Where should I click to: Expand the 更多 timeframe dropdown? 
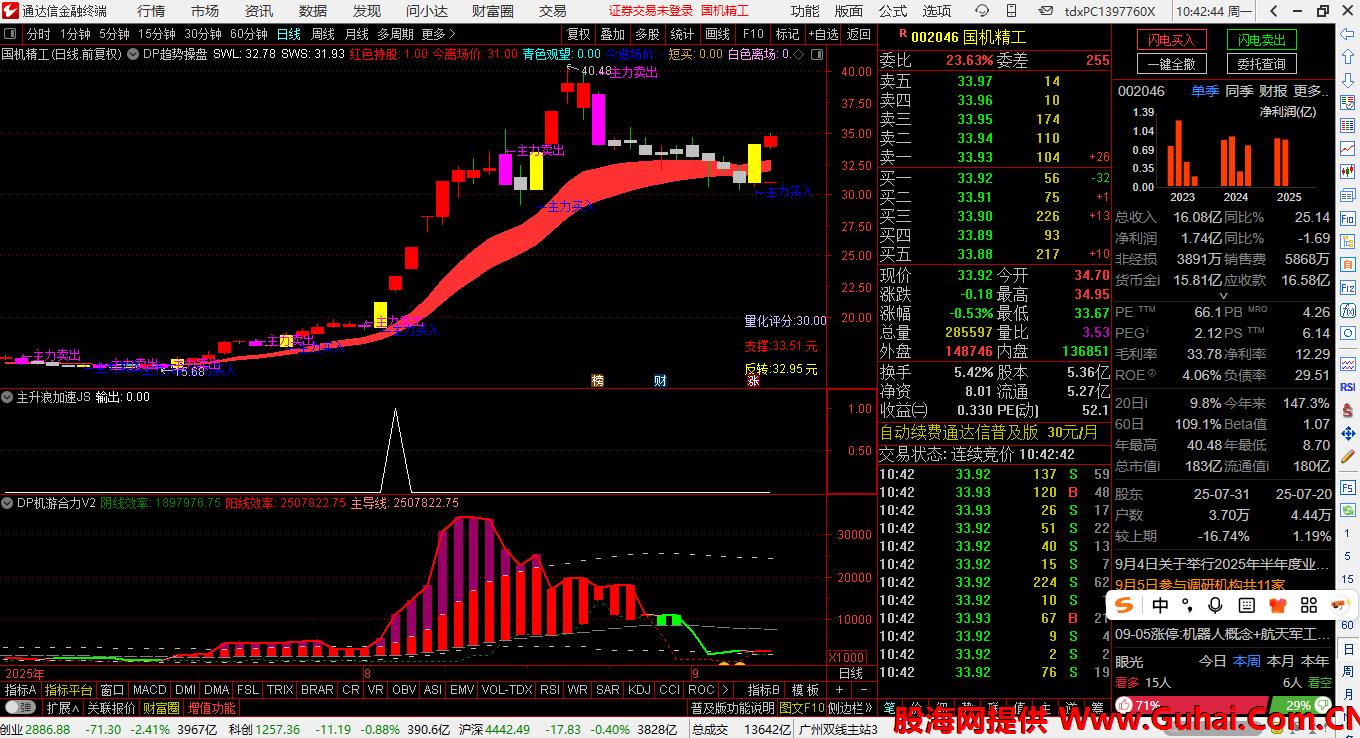coord(439,34)
